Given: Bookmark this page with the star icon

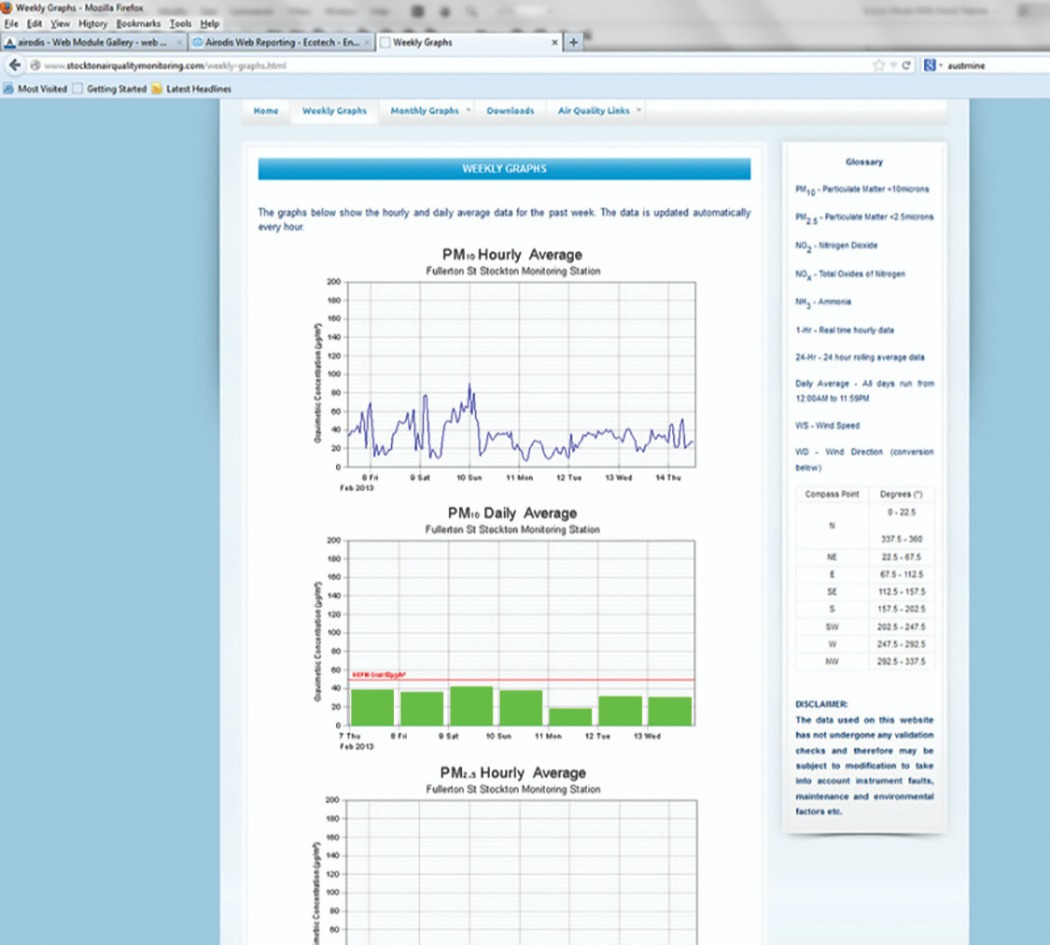Looking at the screenshot, I should click(879, 65).
